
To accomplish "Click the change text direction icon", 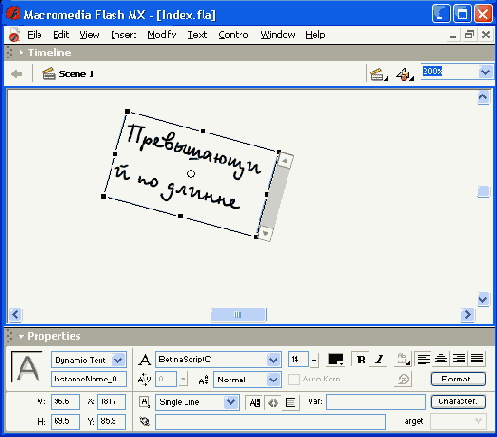I will click(x=403, y=359).
